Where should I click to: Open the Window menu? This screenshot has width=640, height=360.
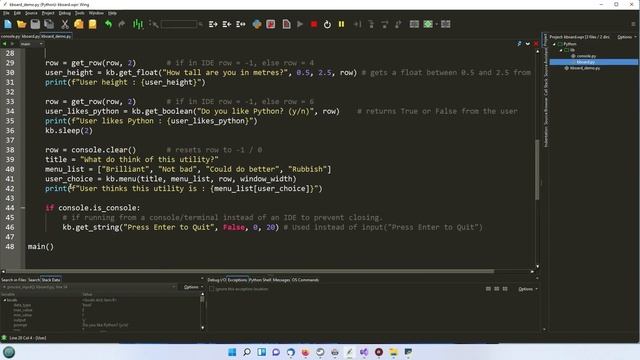pos(96,13)
